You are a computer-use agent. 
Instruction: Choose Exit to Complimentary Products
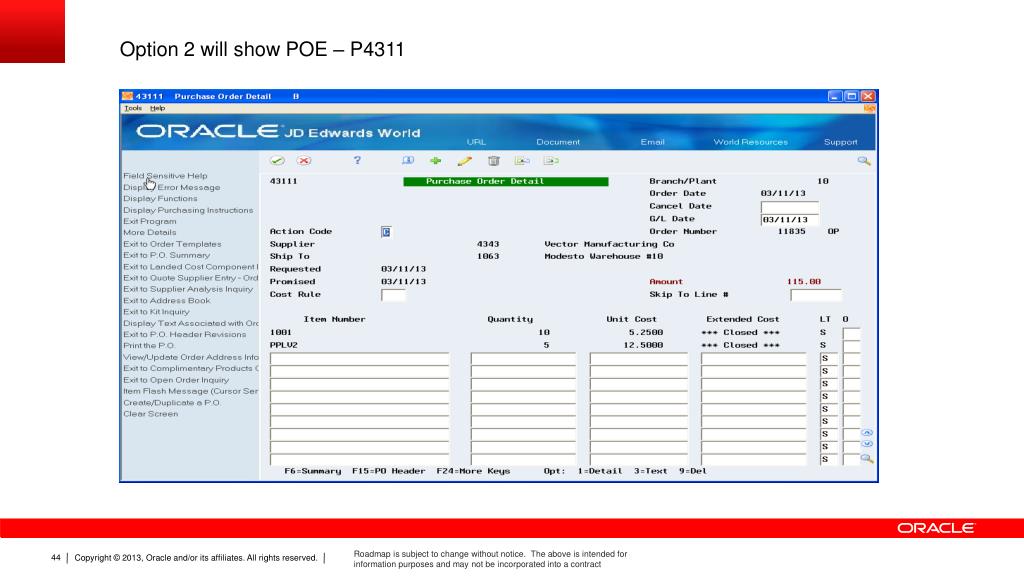tap(191, 369)
